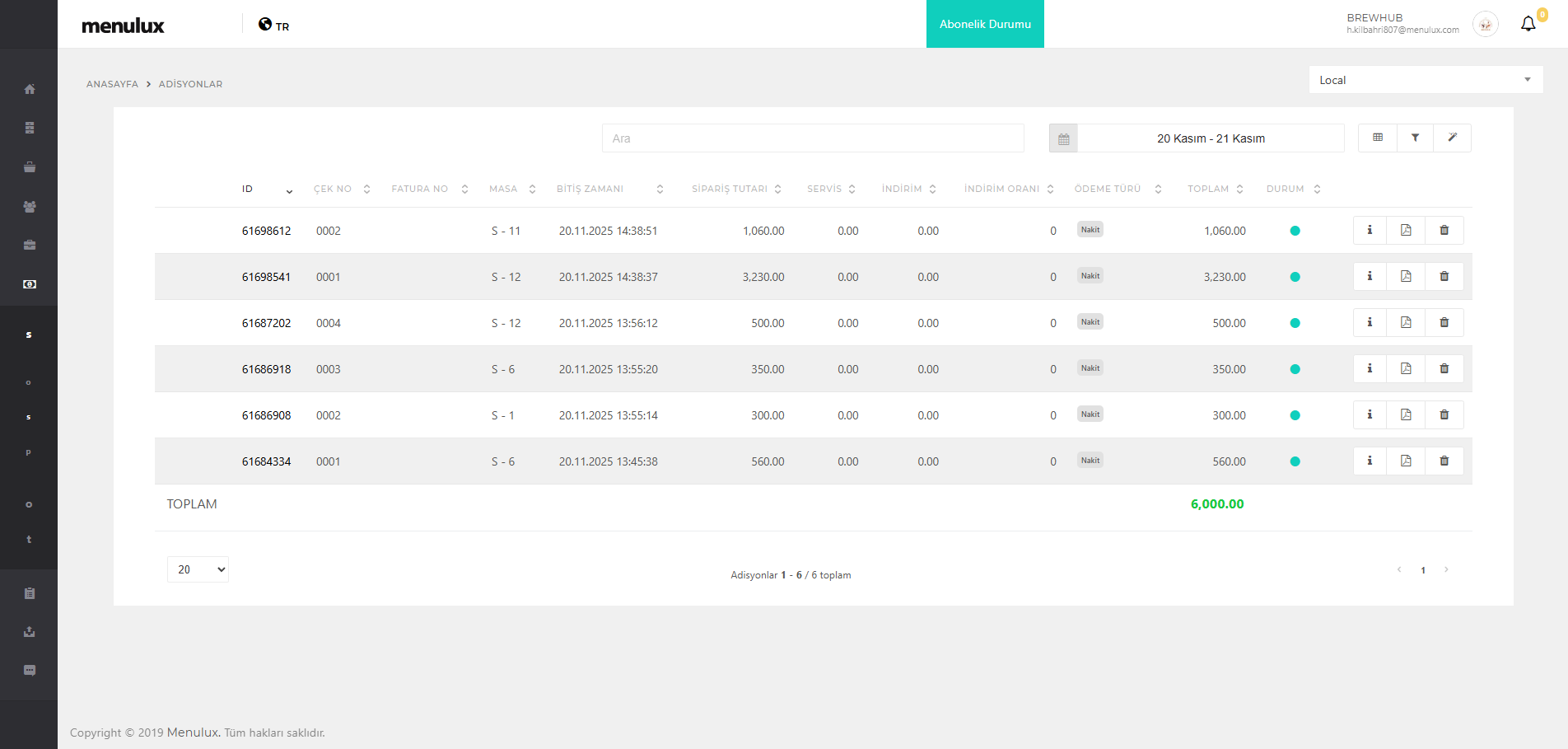Open notifications bell icon
This screenshot has width=1568, height=749.
click(x=1528, y=24)
